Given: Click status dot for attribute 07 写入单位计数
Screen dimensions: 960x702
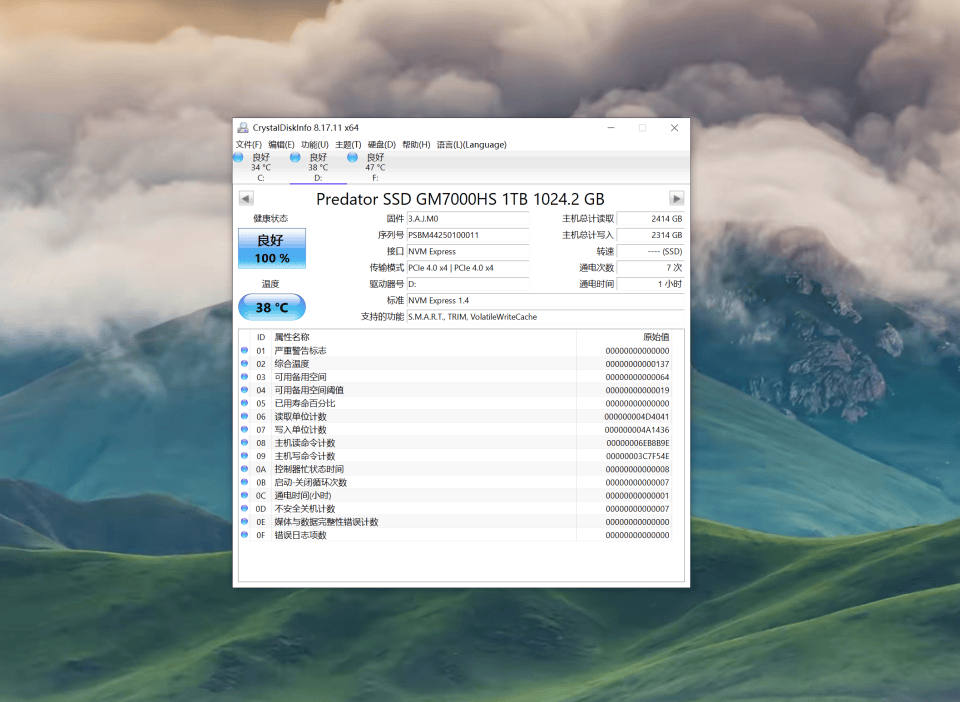Looking at the screenshot, I should click(244, 429).
